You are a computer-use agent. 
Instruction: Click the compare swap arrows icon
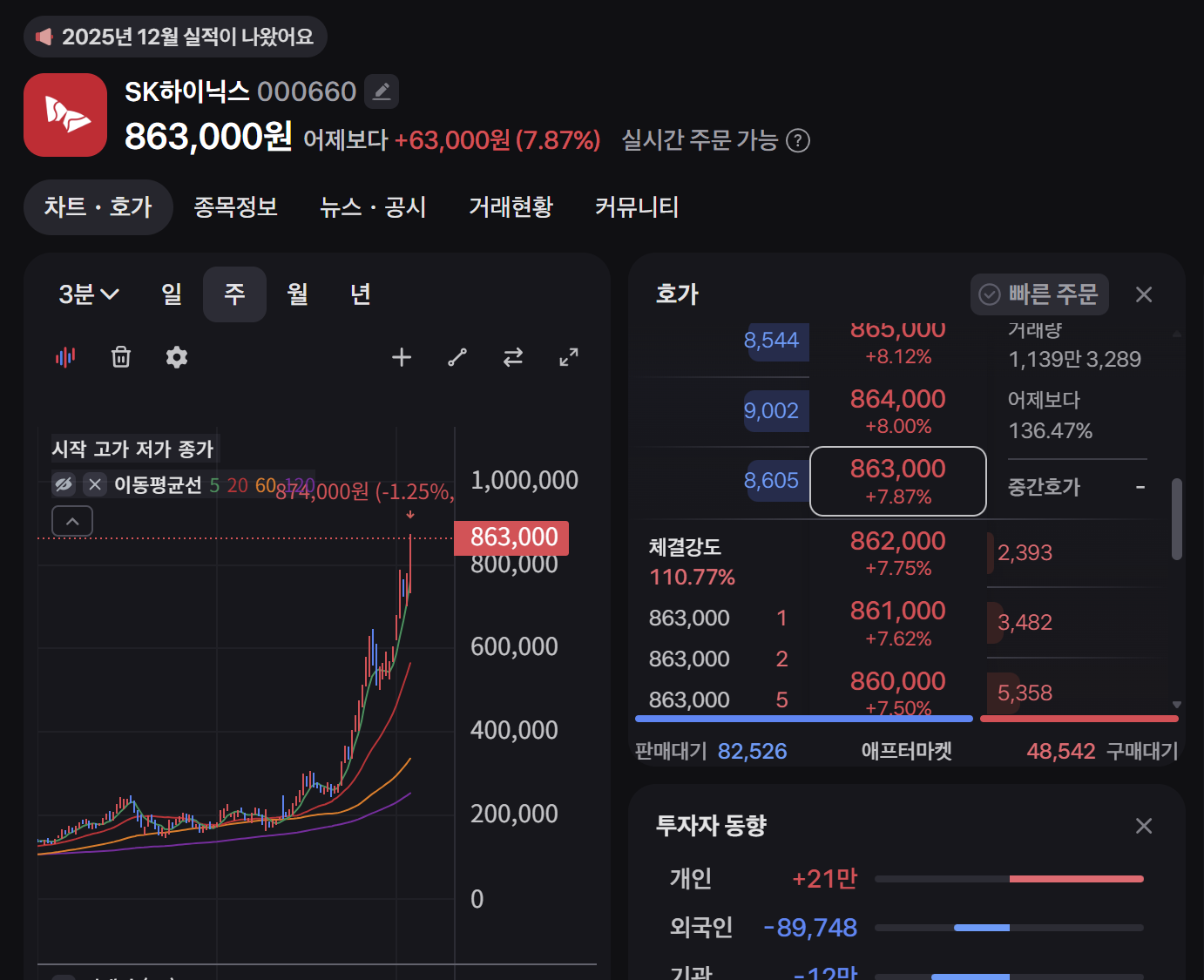[513, 357]
